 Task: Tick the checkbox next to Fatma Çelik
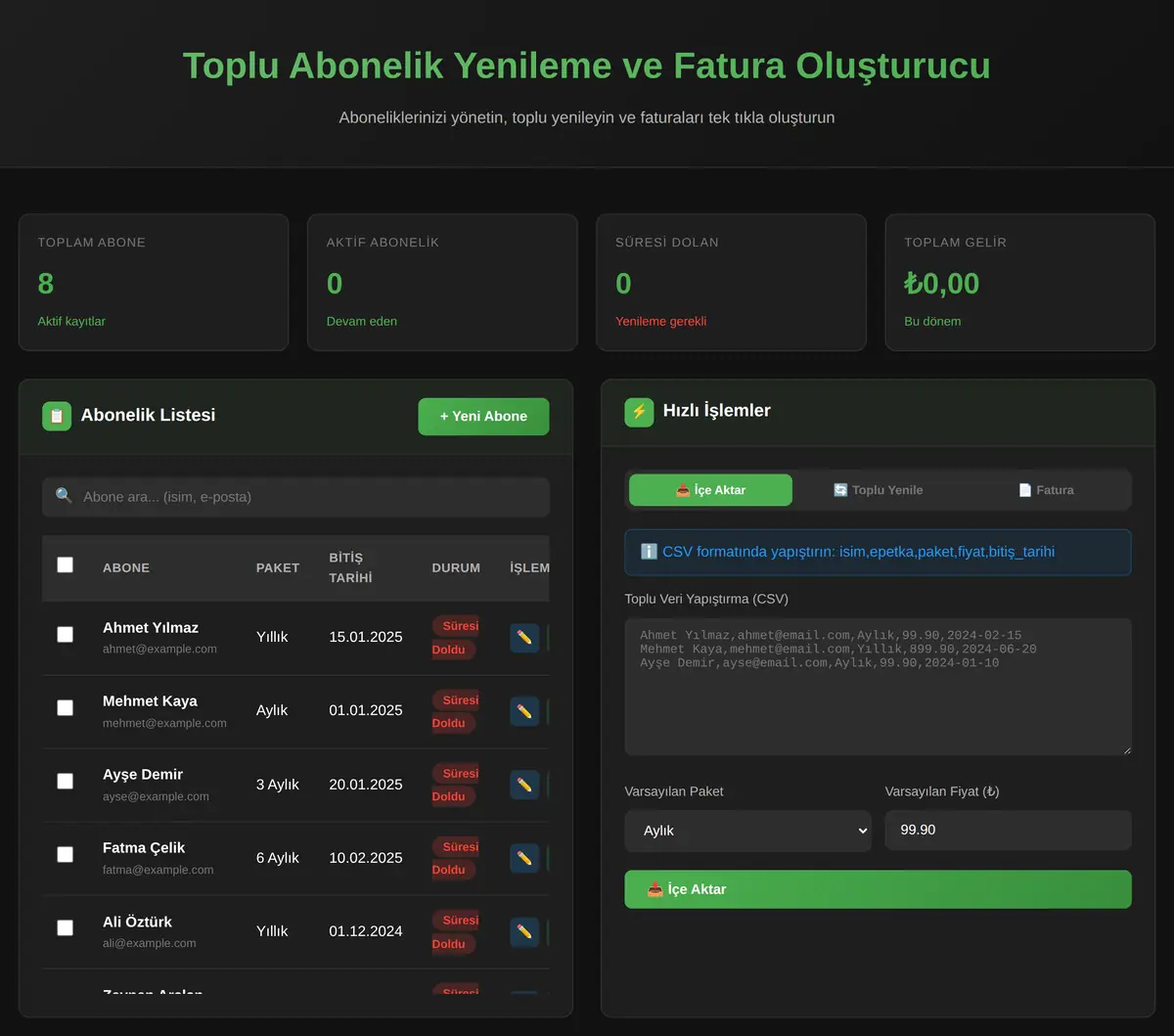65,854
